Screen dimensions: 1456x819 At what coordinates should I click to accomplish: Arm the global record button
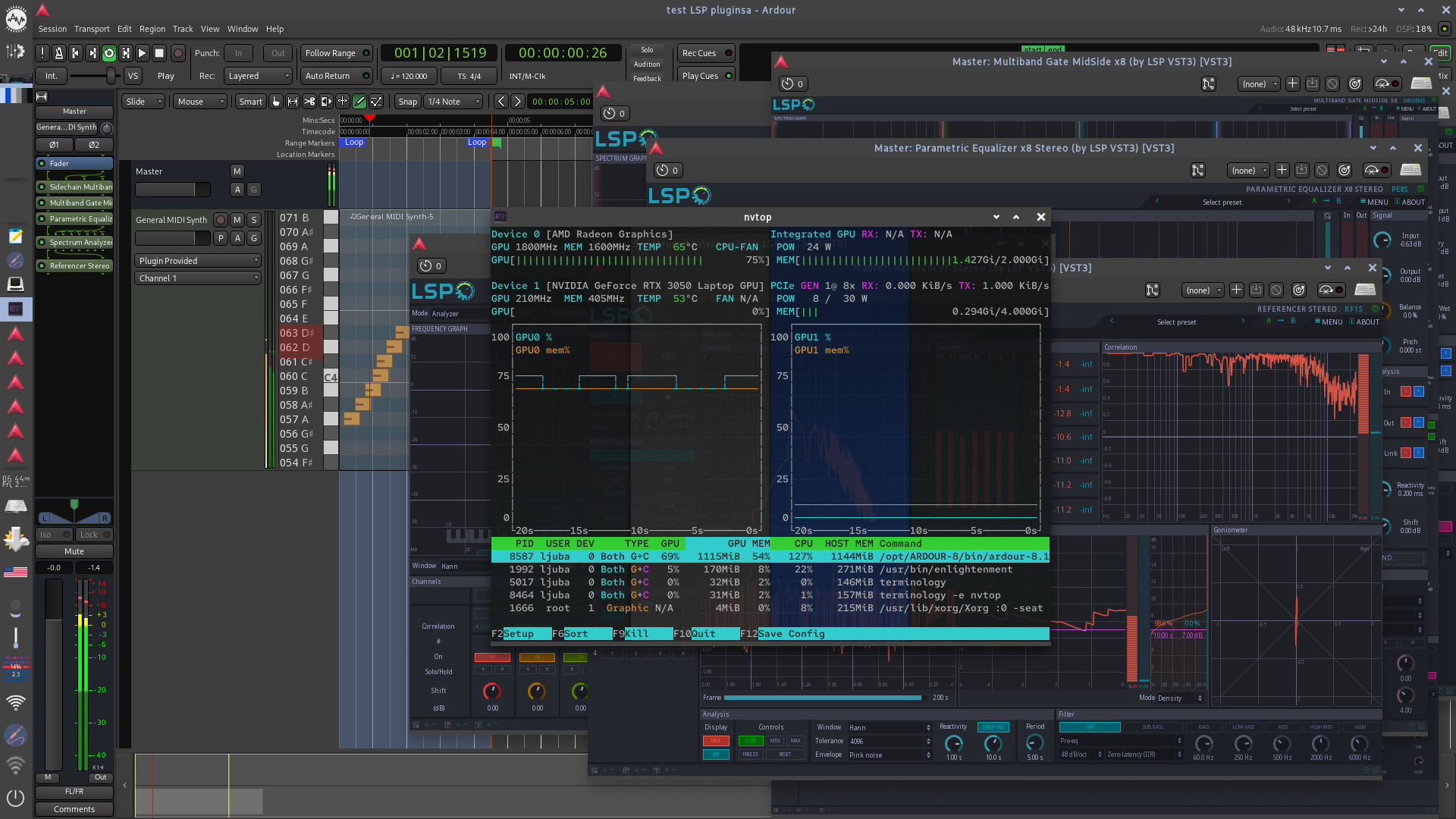[x=178, y=53]
